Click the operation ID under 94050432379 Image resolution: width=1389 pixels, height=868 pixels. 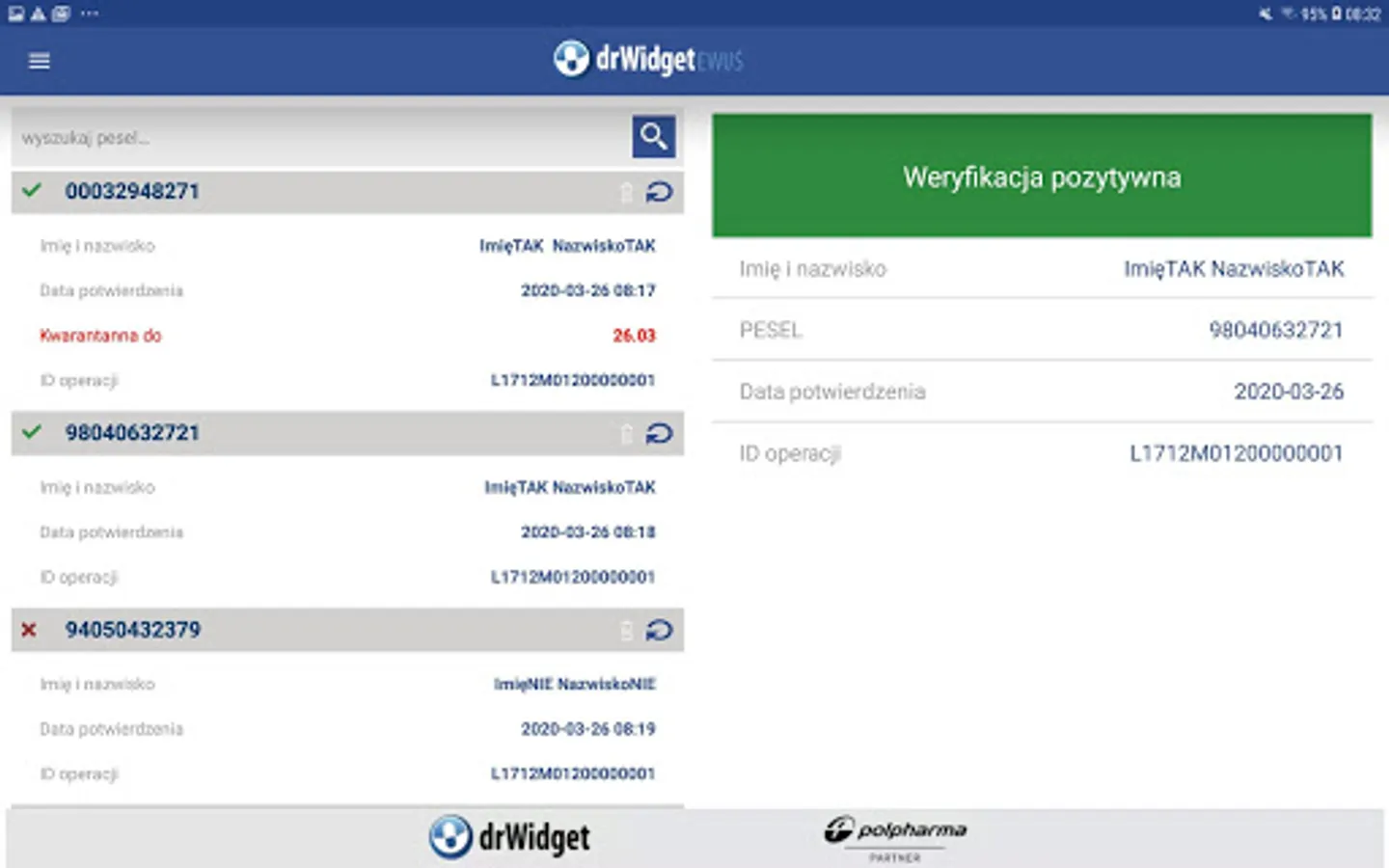pos(573,773)
